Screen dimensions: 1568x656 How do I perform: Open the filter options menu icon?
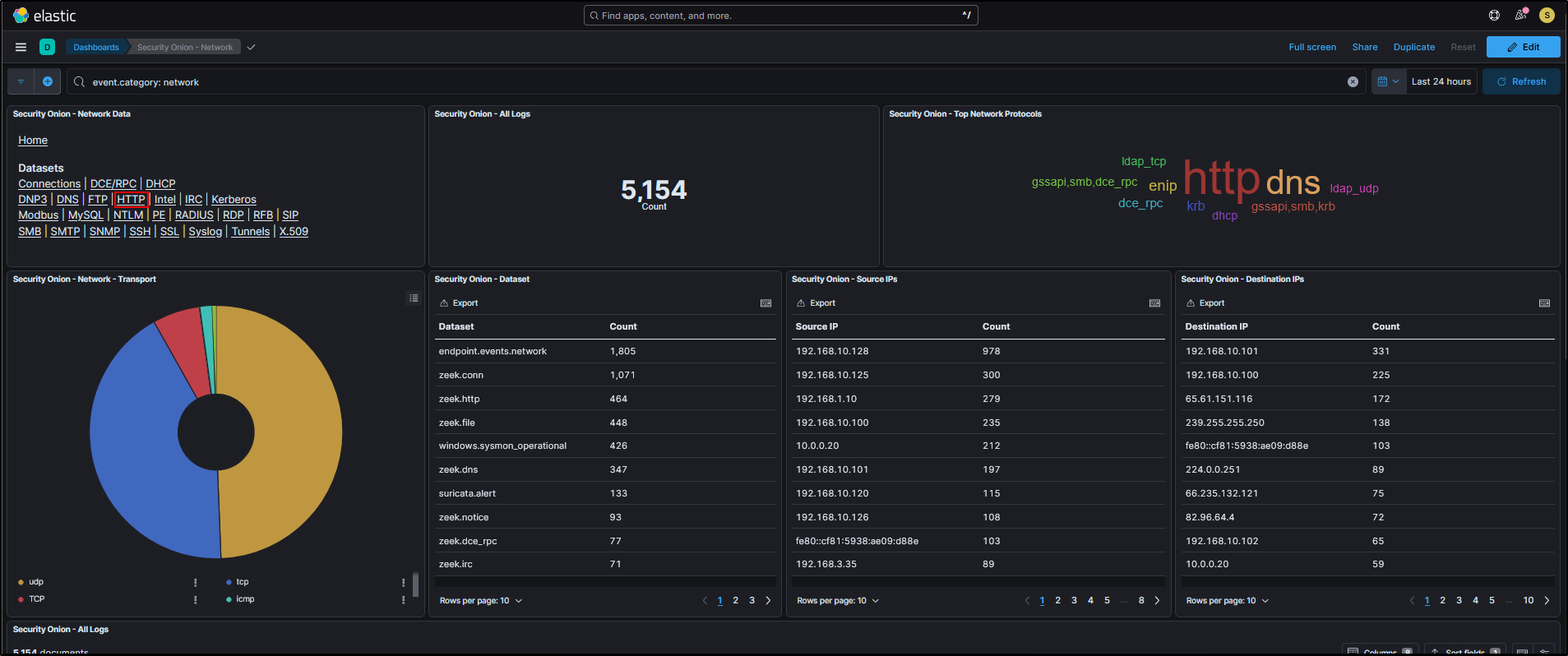21,81
